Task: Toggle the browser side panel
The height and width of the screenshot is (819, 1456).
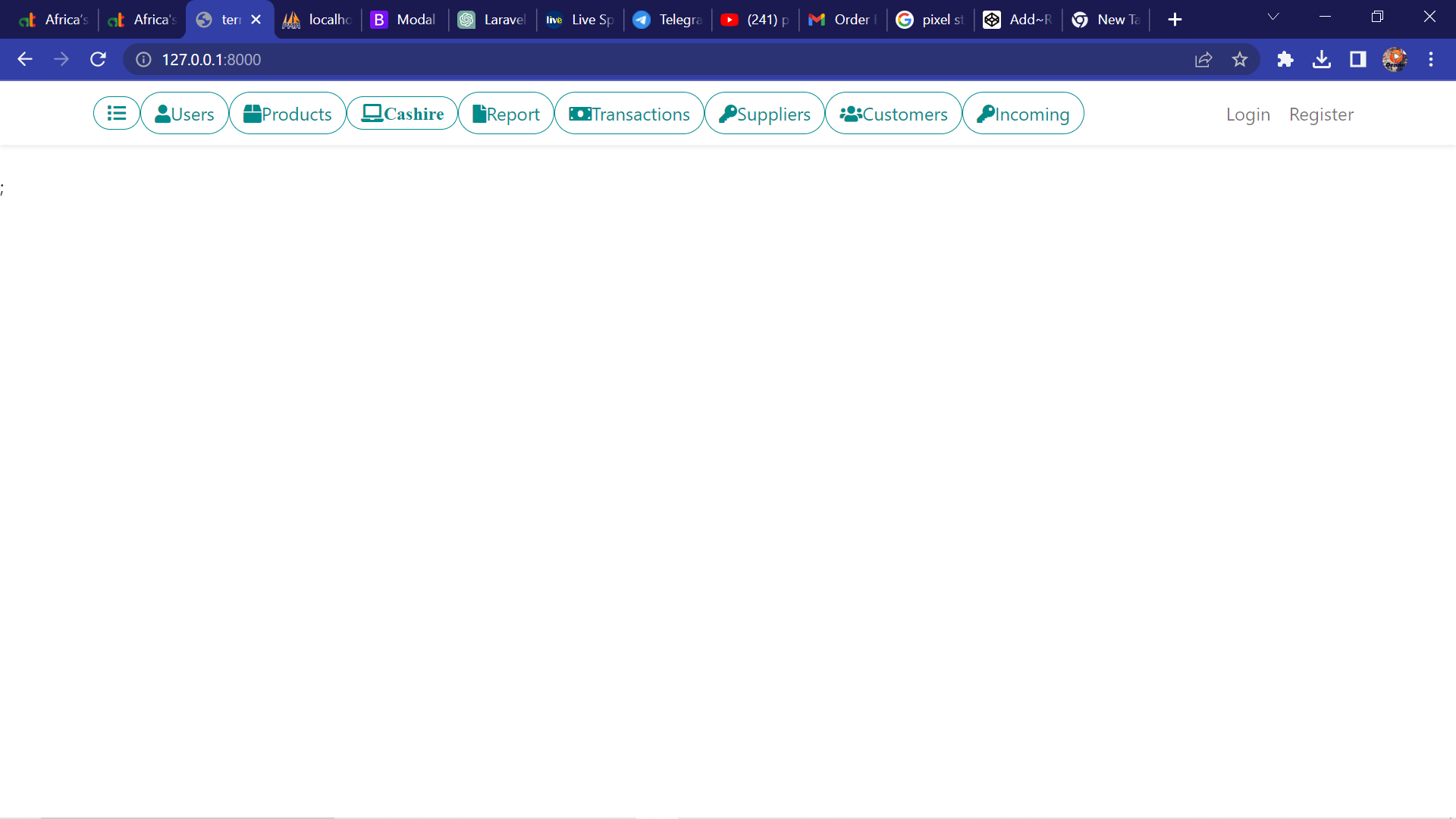Action: [x=1358, y=59]
